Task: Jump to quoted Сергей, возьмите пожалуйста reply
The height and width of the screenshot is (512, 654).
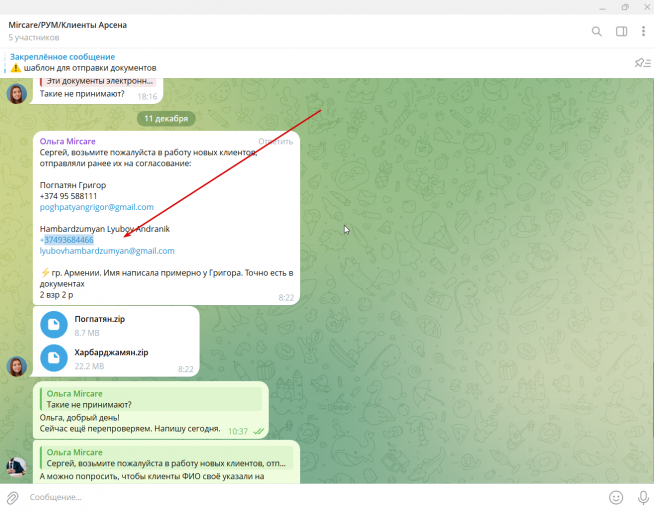Action: (x=166, y=458)
